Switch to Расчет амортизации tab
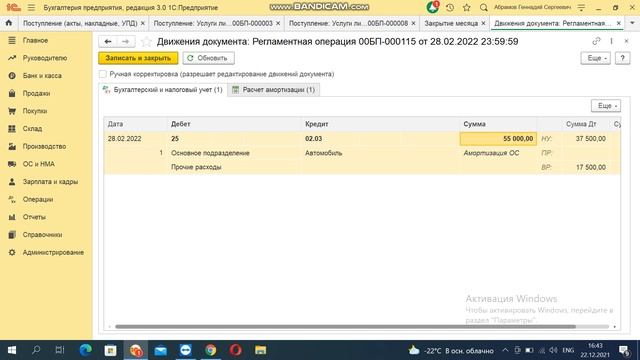The image size is (640, 360). [x=274, y=89]
